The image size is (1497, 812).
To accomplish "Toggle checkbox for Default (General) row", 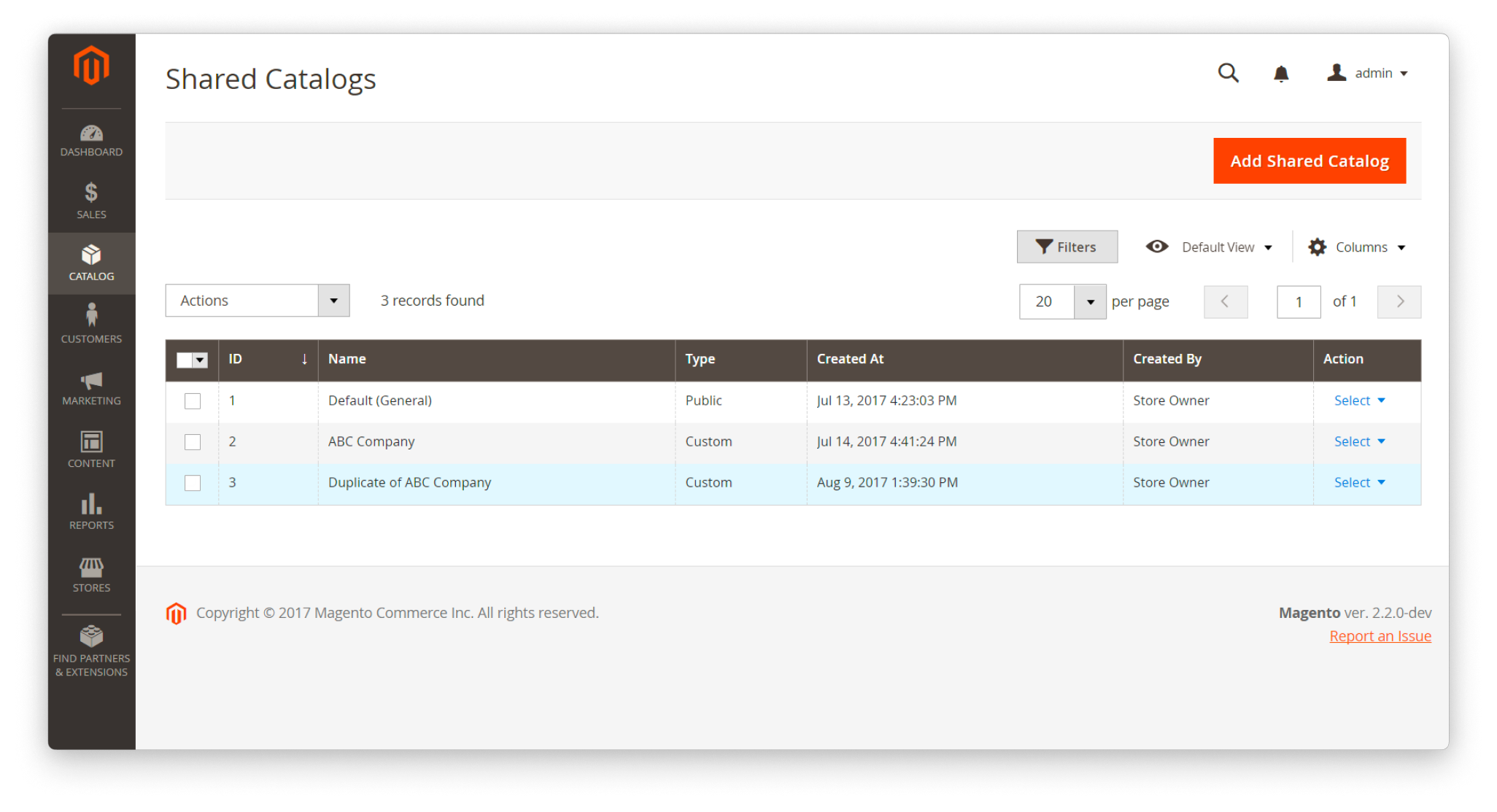I will (192, 400).
